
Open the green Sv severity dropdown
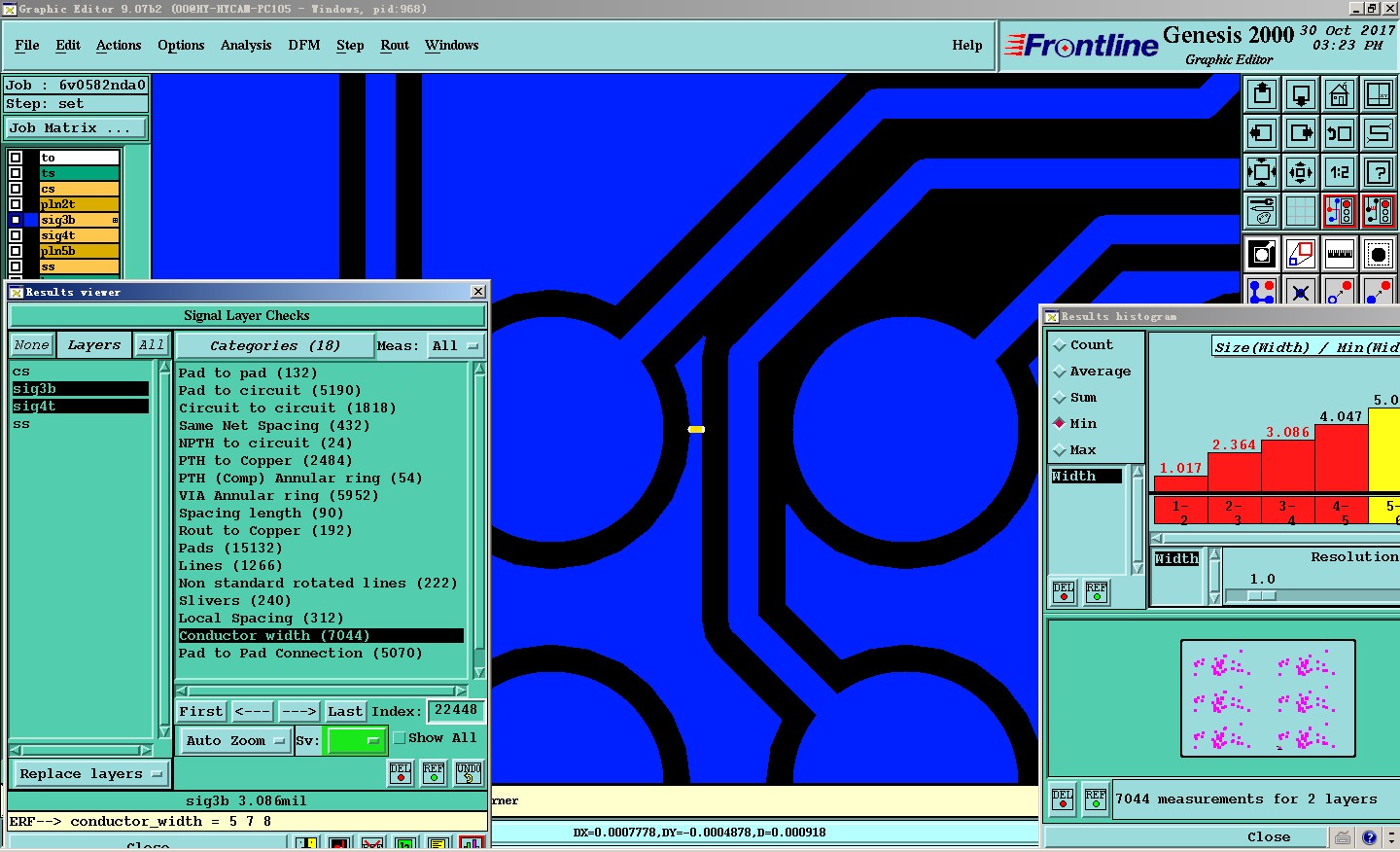pyautogui.click(x=357, y=741)
